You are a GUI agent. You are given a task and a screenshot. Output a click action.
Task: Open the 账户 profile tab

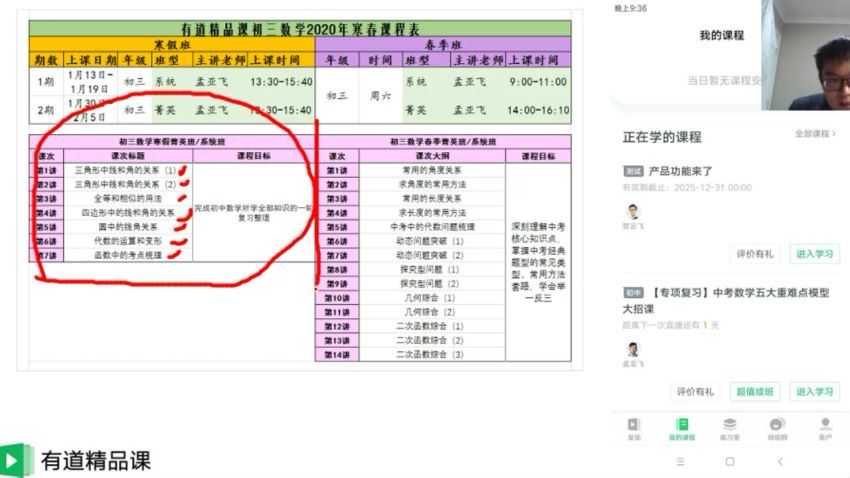(825, 428)
